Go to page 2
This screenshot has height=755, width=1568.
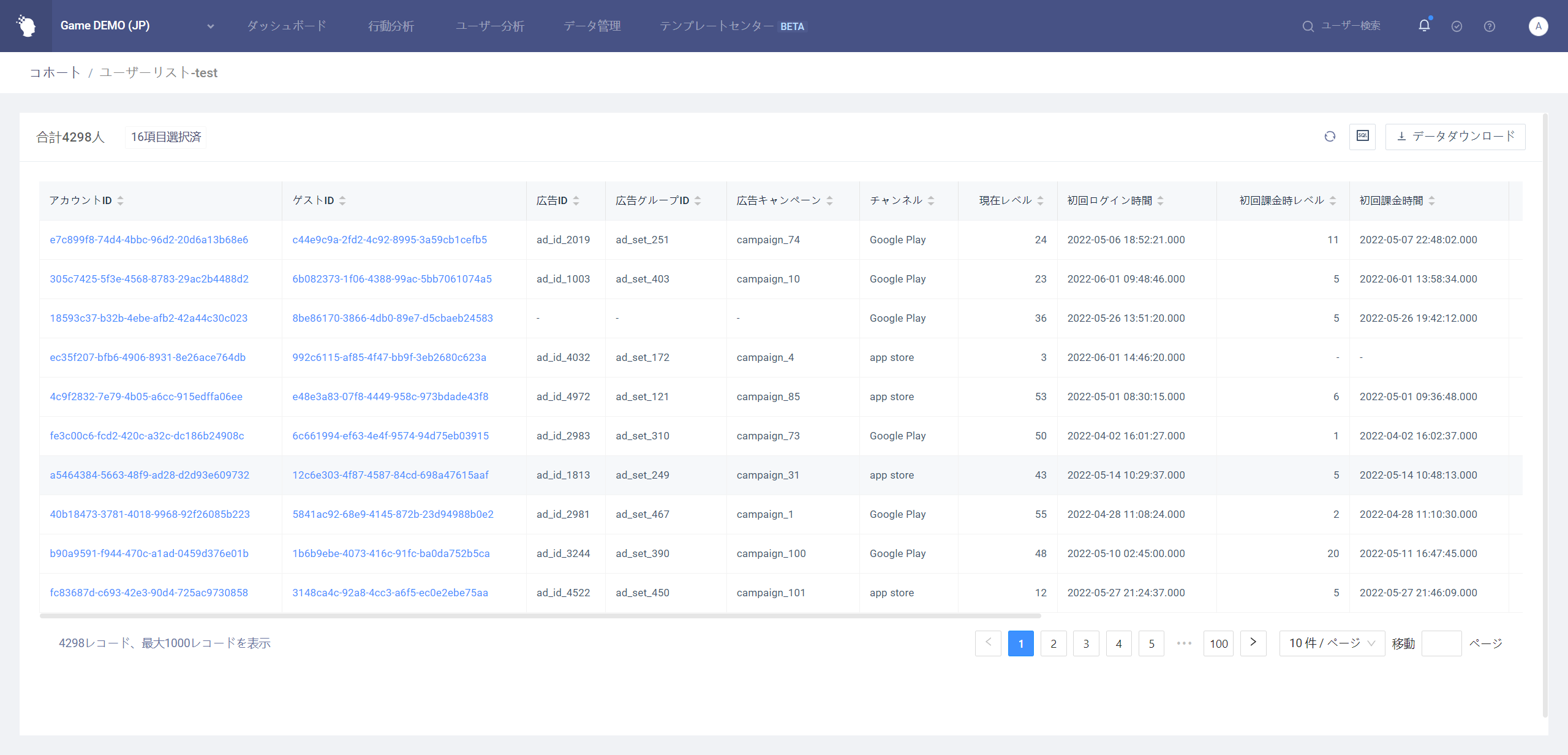(1053, 643)
